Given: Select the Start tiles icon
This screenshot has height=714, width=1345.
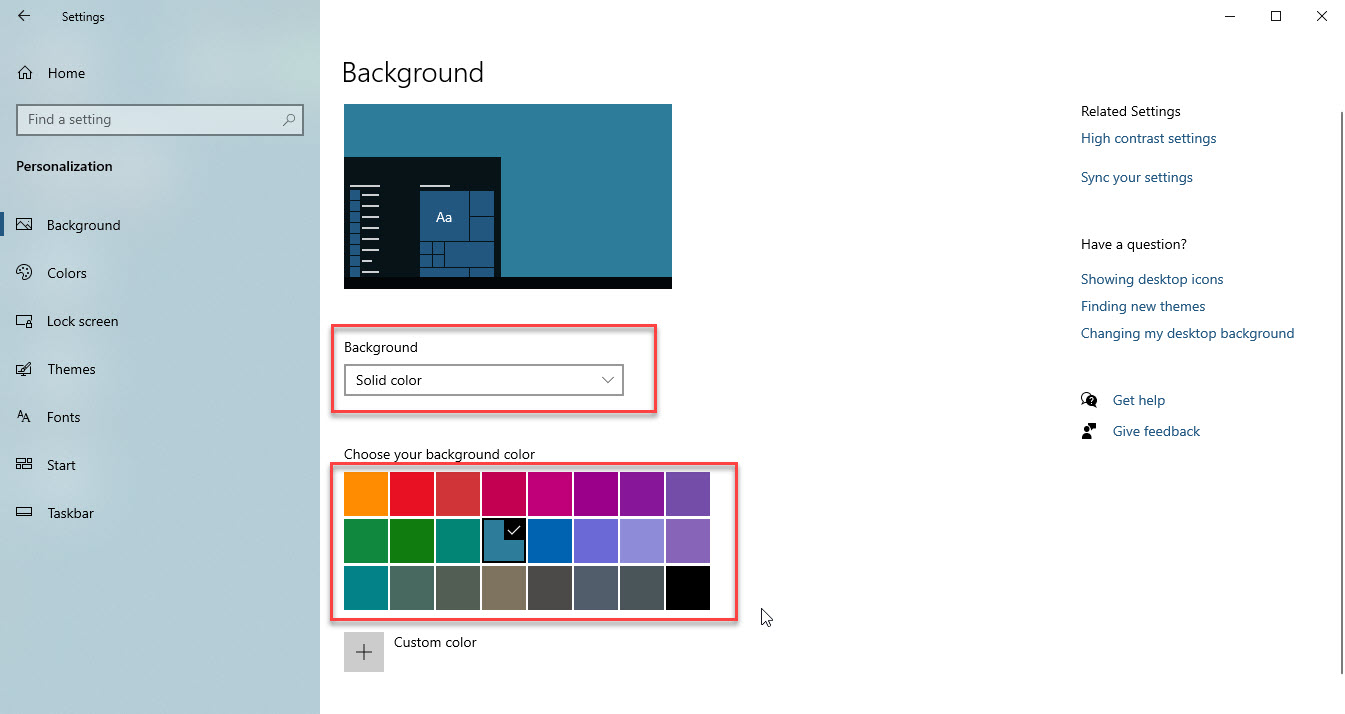Looking at the screenshot, I should point(25,465).
